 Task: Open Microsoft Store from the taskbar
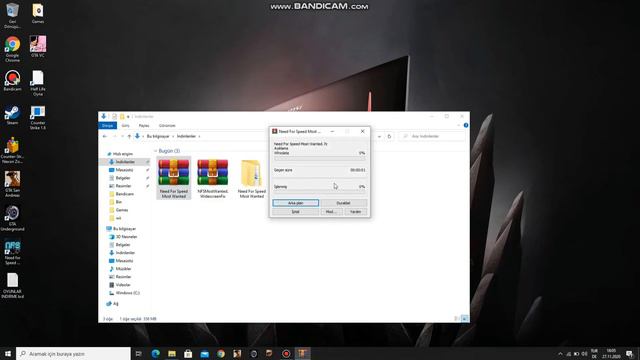[x=188, y=353]
